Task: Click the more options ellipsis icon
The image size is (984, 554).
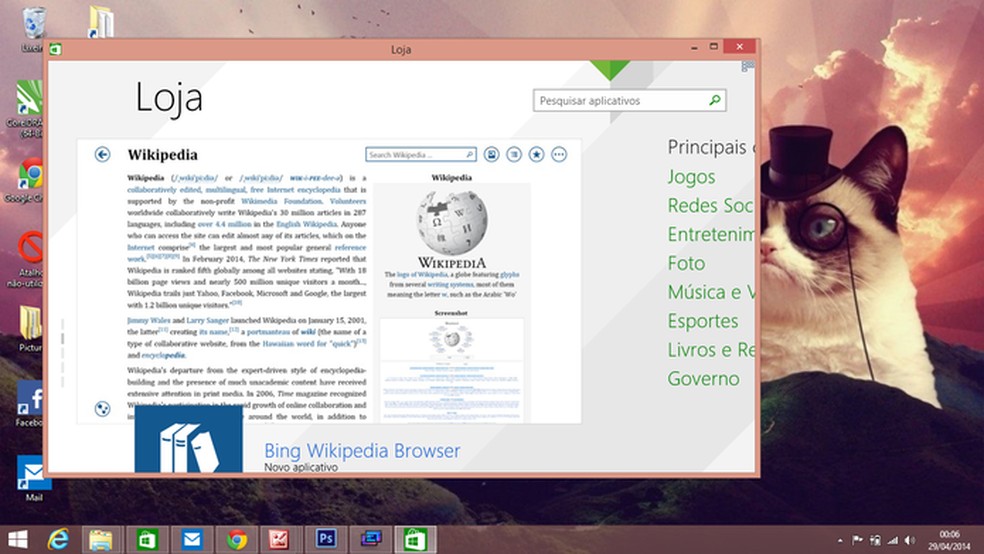Action: pos(559,154)
